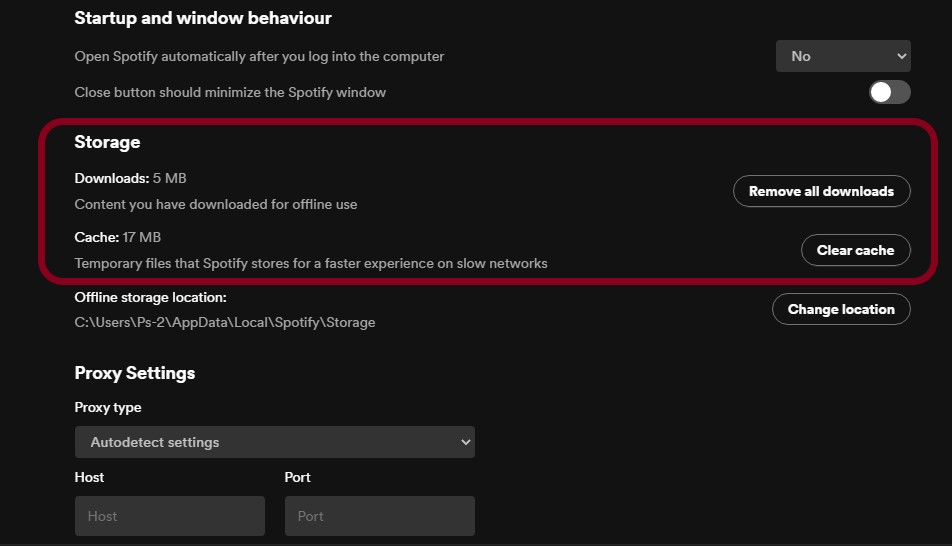The width and height of the screenshot is (952, 546).
Task: Click the Proxy type label
Action: [x=108, y=407]
